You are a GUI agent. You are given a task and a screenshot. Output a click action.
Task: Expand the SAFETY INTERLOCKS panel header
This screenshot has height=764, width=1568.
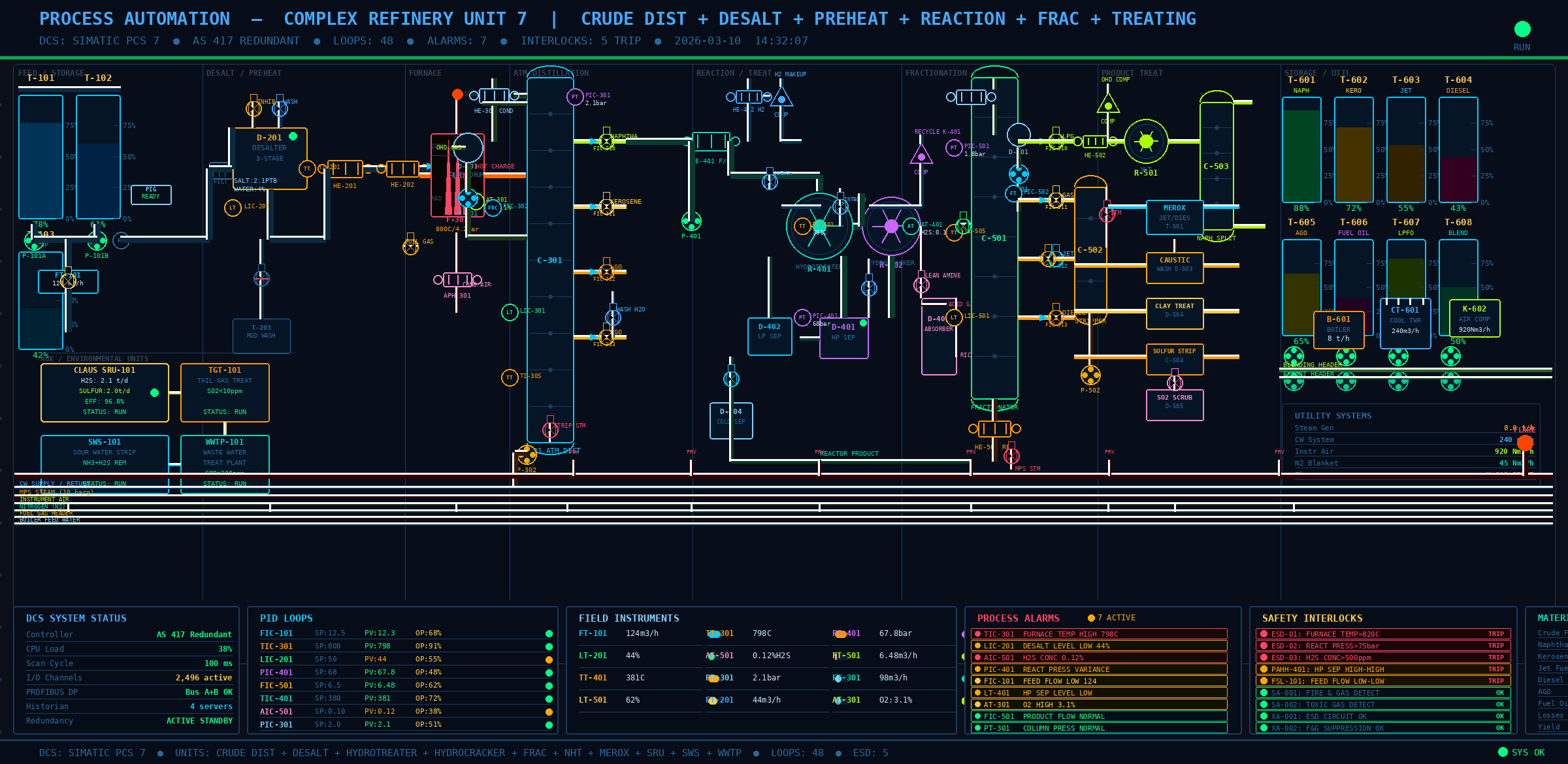1313,618
